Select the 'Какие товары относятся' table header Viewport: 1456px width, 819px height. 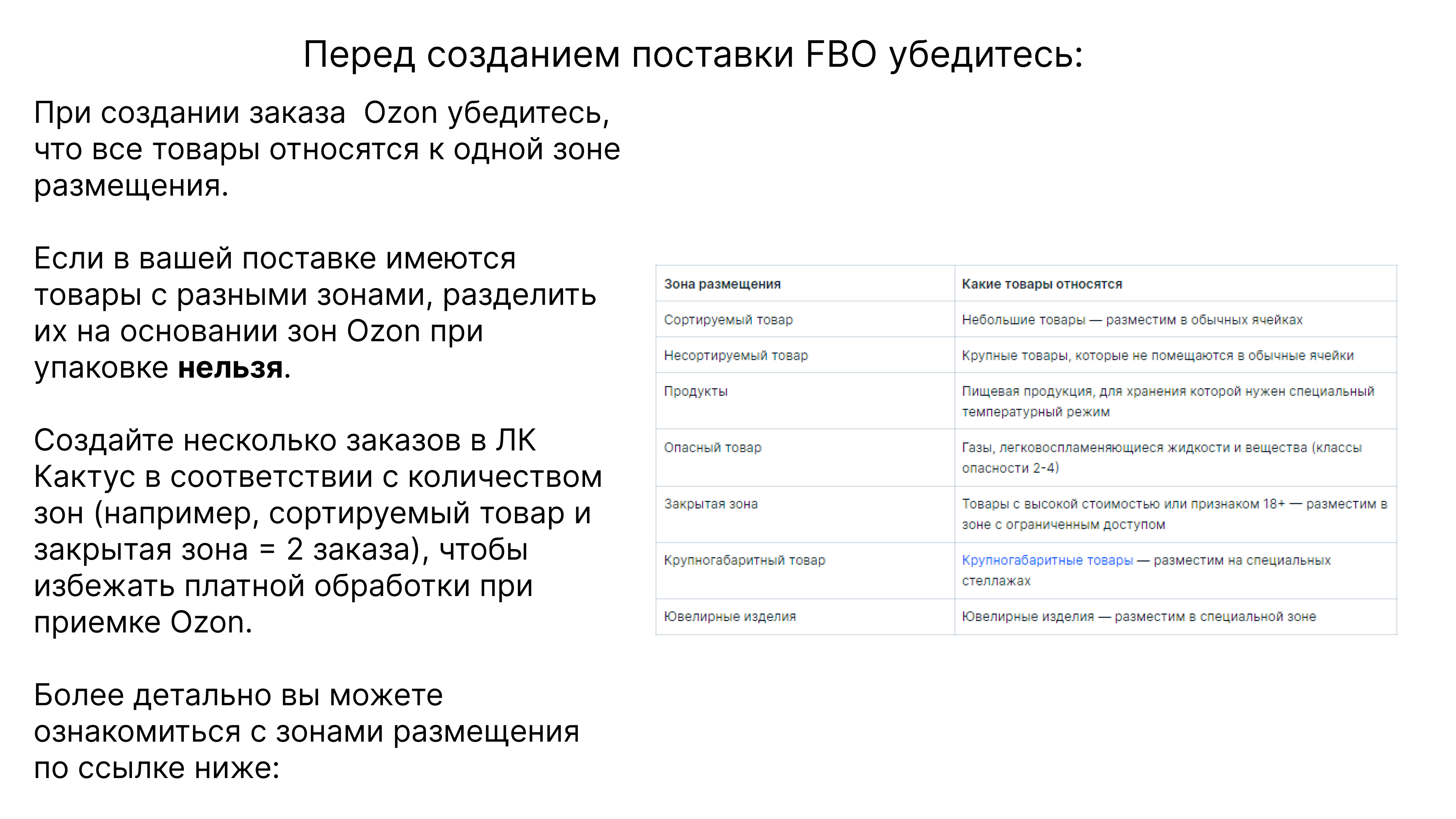click(1042, 284)
